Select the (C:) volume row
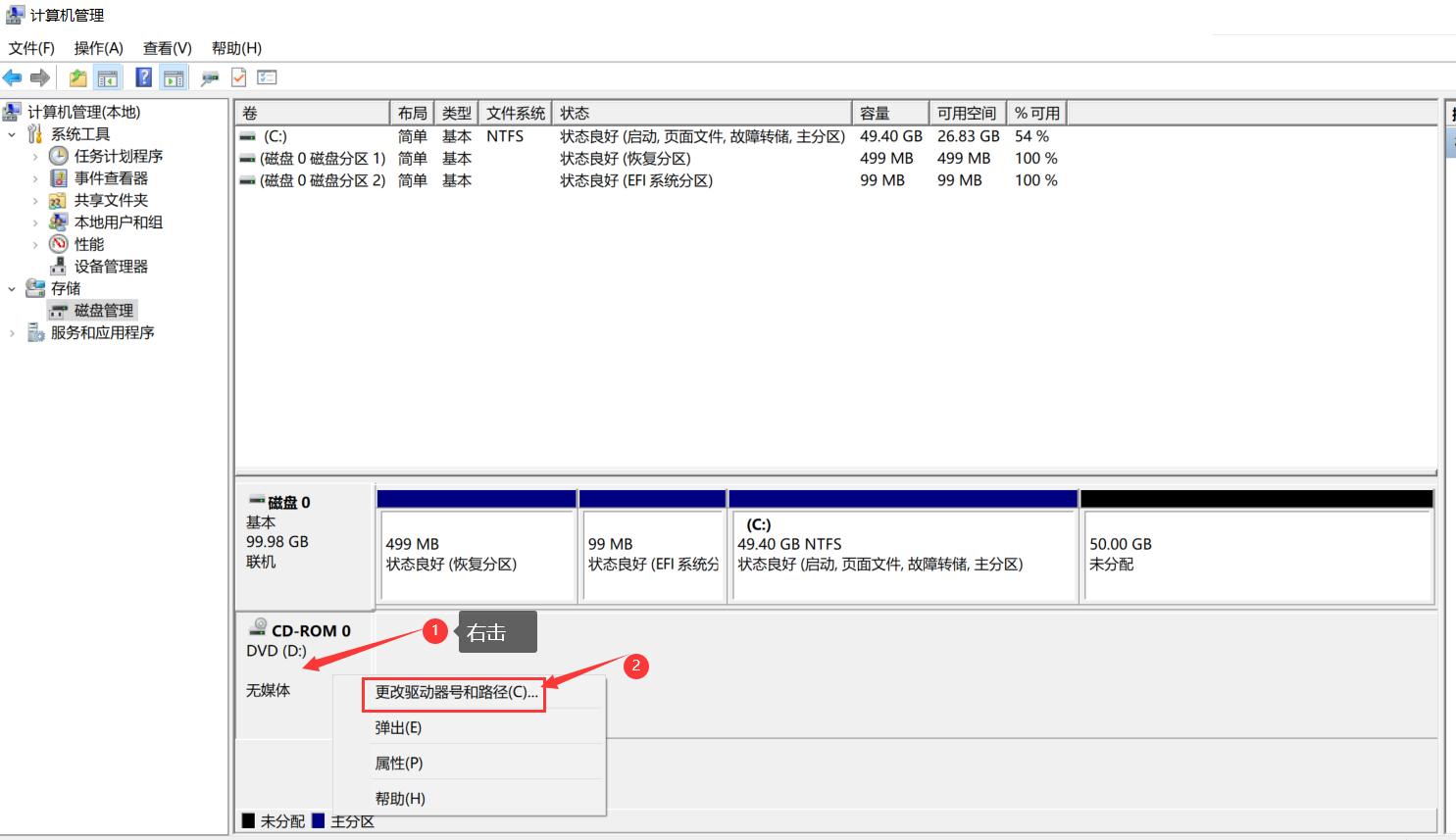This screenshot has width=1456, height=840. 649,136
